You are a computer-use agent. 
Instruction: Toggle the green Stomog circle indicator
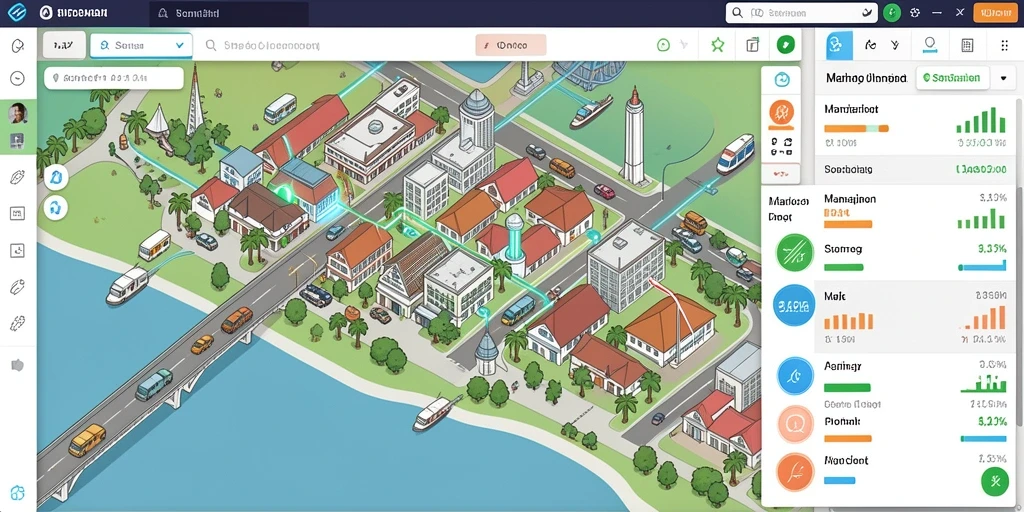point(795,253)
